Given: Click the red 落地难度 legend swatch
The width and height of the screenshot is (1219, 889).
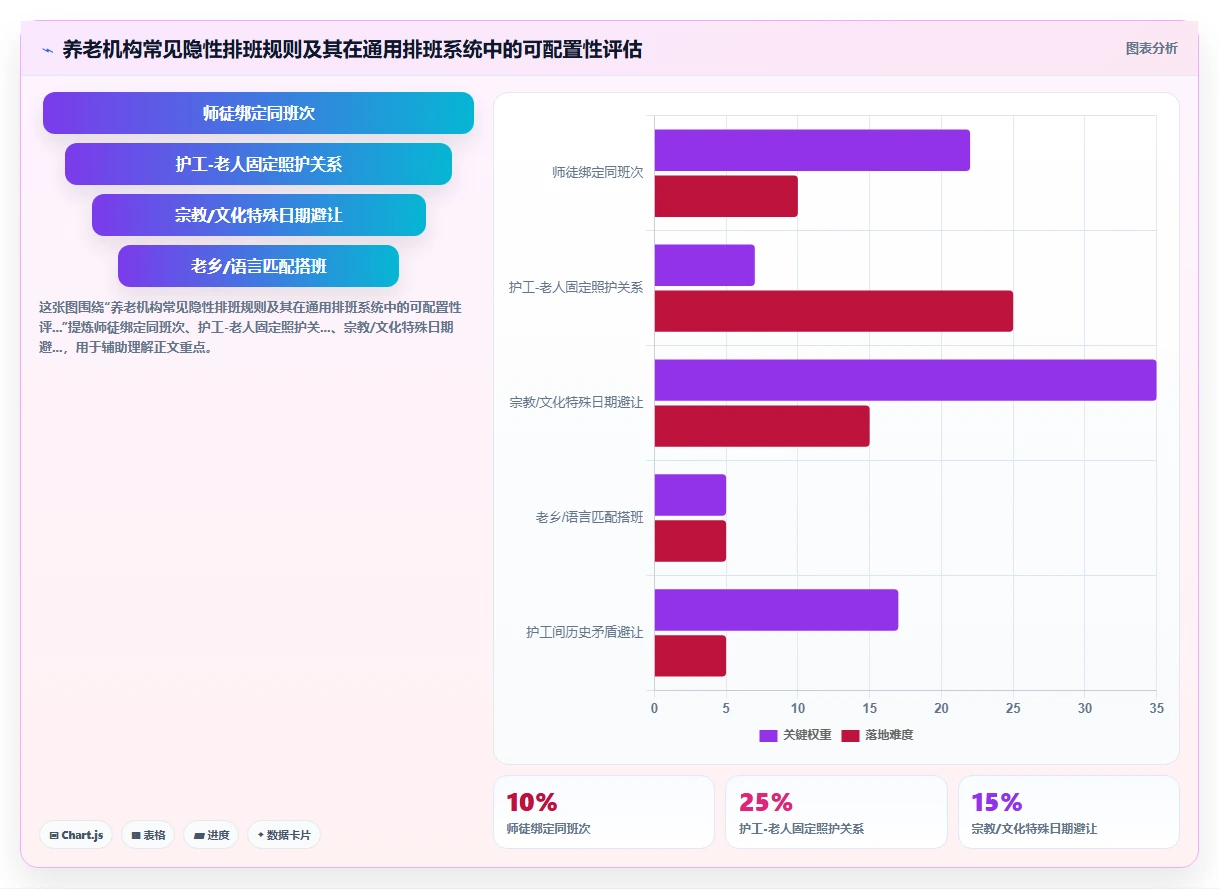Looking at the screenshot, I should pos(850,736).
